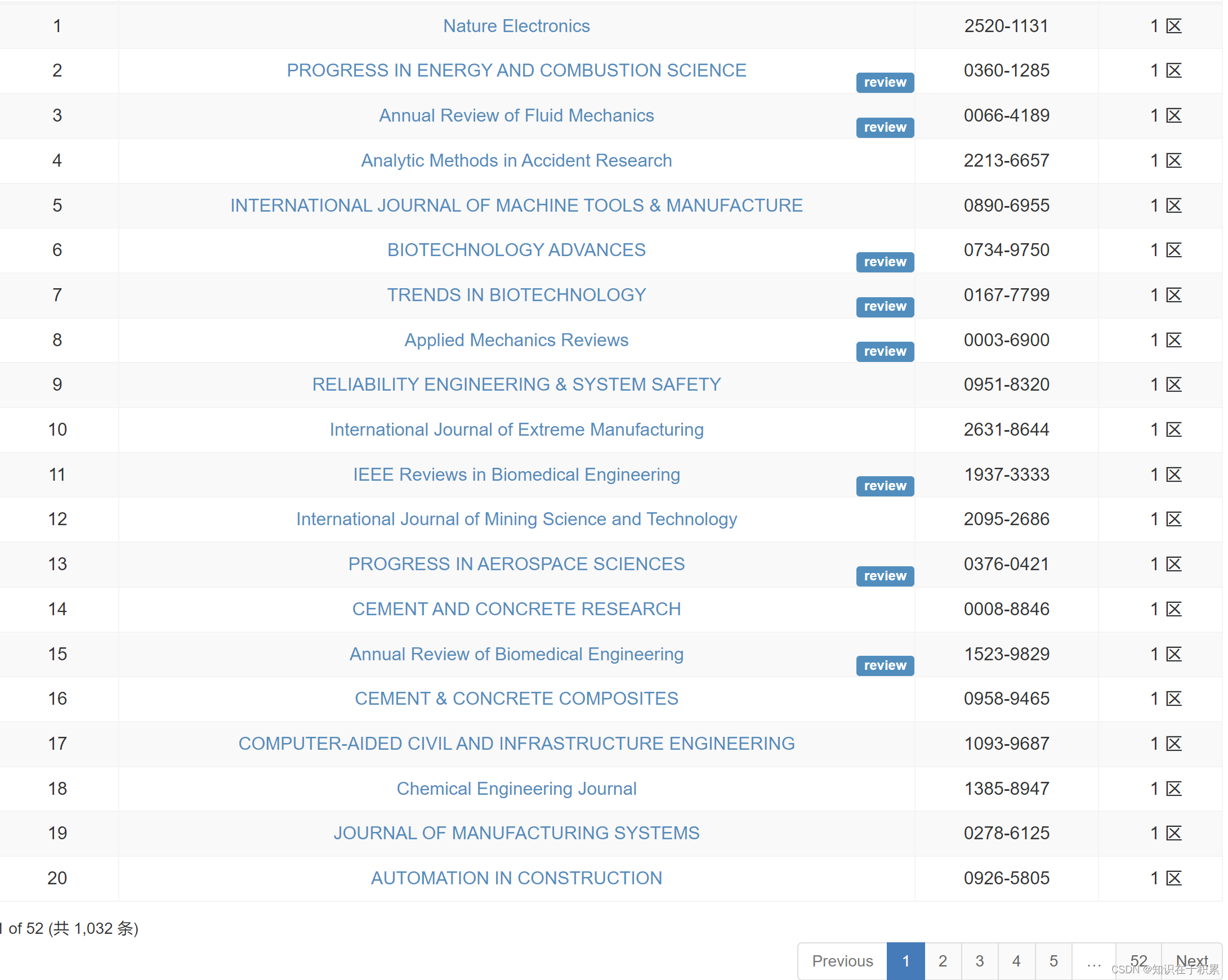The image size is (1228, 980).
Task: Click review badge beside PROGRESS IN AEROSPACE SCIENCES
Action: click(x=885, y=576)
